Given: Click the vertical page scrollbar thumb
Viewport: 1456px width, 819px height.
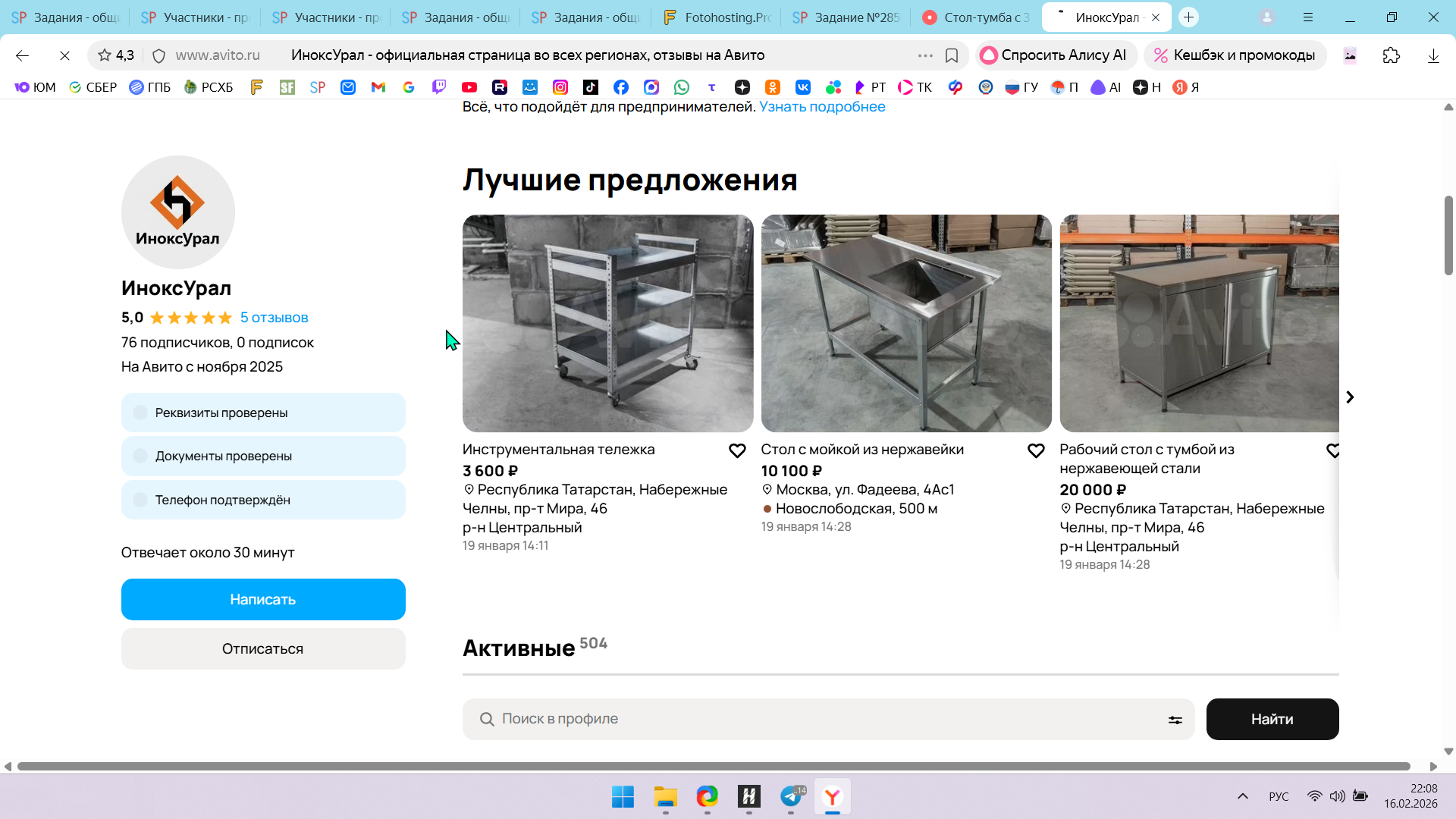Looking at the screenshot, I should [x=1448, y=235].
